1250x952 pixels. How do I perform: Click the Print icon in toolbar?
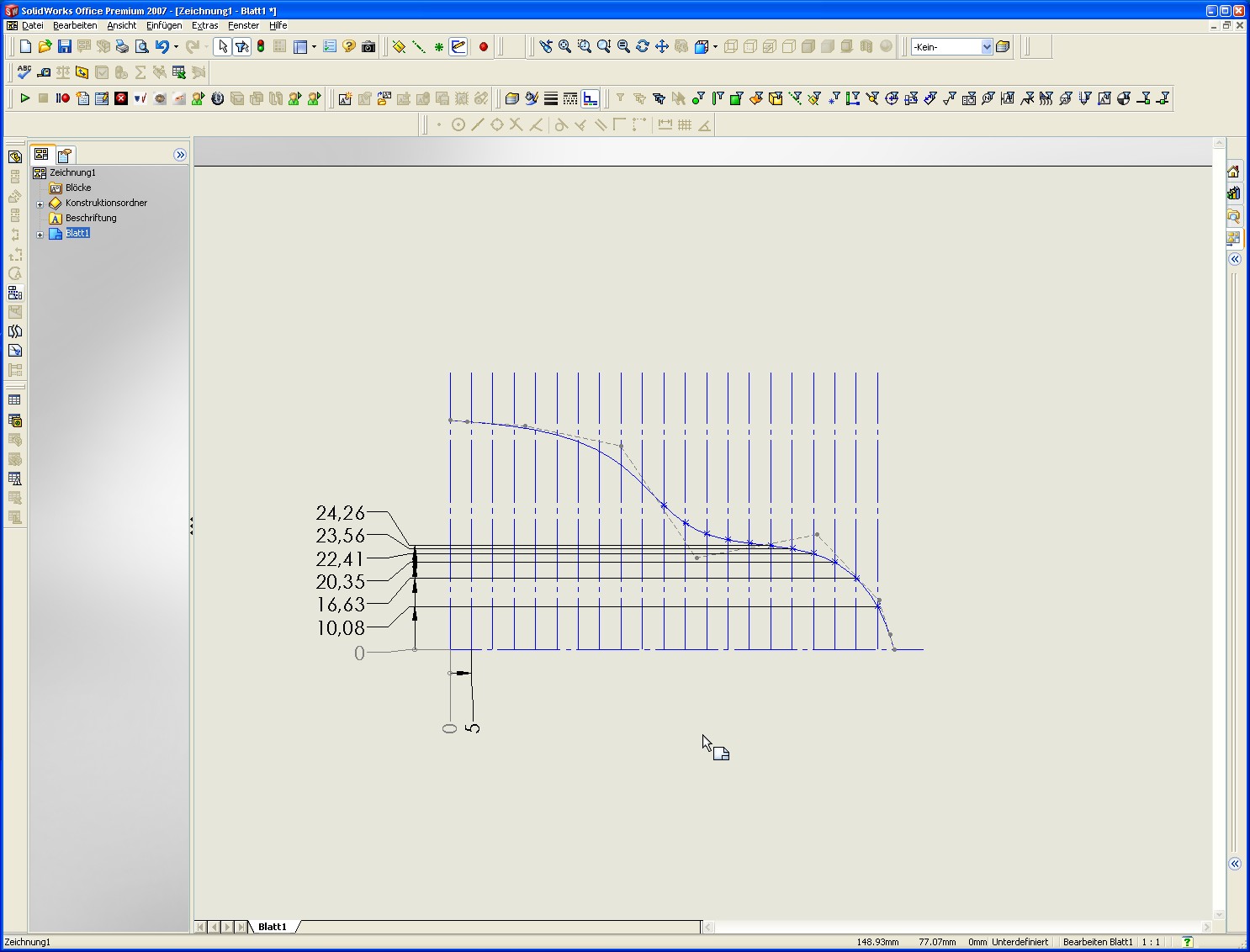click(122, 47)
